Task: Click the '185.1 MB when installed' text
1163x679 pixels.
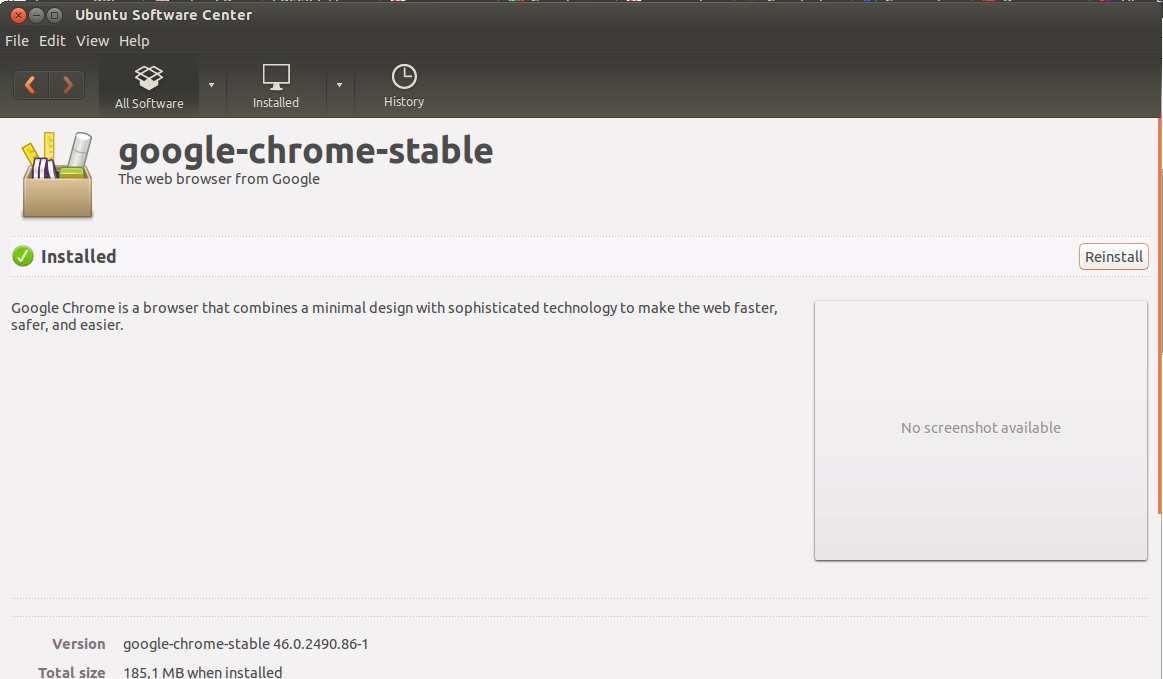Action: 202,672
